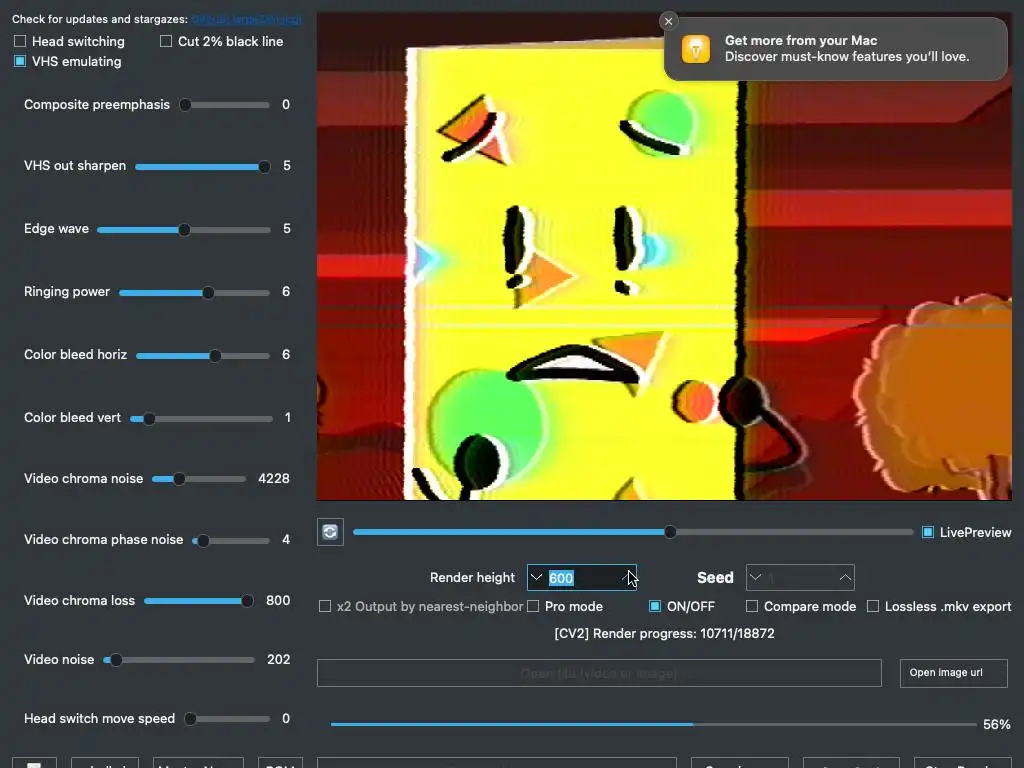Screen dimensions: 1024x768
Task: Click the refresh frame icon below the preview
Action: (x=330, y=532)
